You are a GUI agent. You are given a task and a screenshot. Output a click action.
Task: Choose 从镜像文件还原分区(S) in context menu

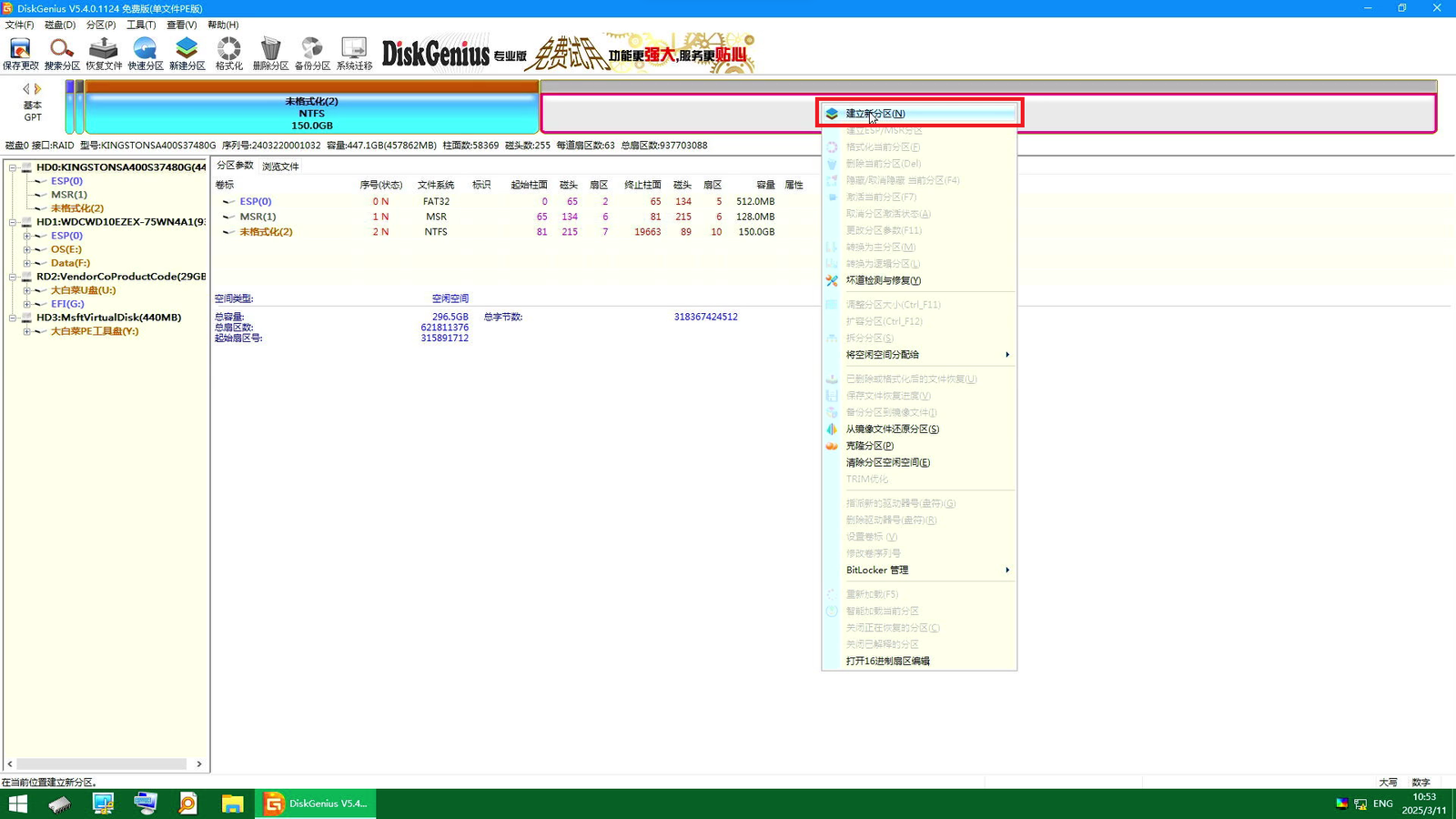[919, 429]
